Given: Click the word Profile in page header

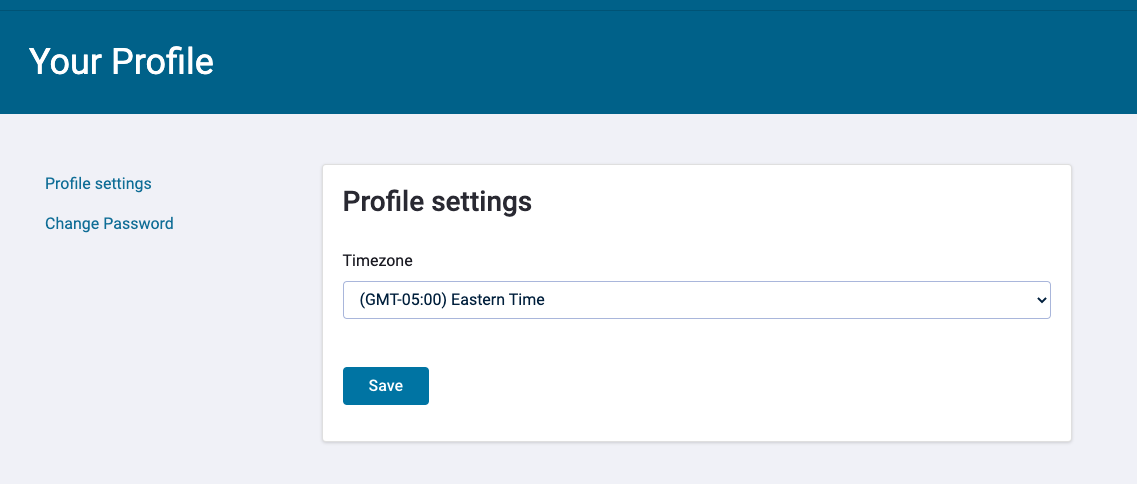Looking at the screenshot, I should [x=162, y=62].
